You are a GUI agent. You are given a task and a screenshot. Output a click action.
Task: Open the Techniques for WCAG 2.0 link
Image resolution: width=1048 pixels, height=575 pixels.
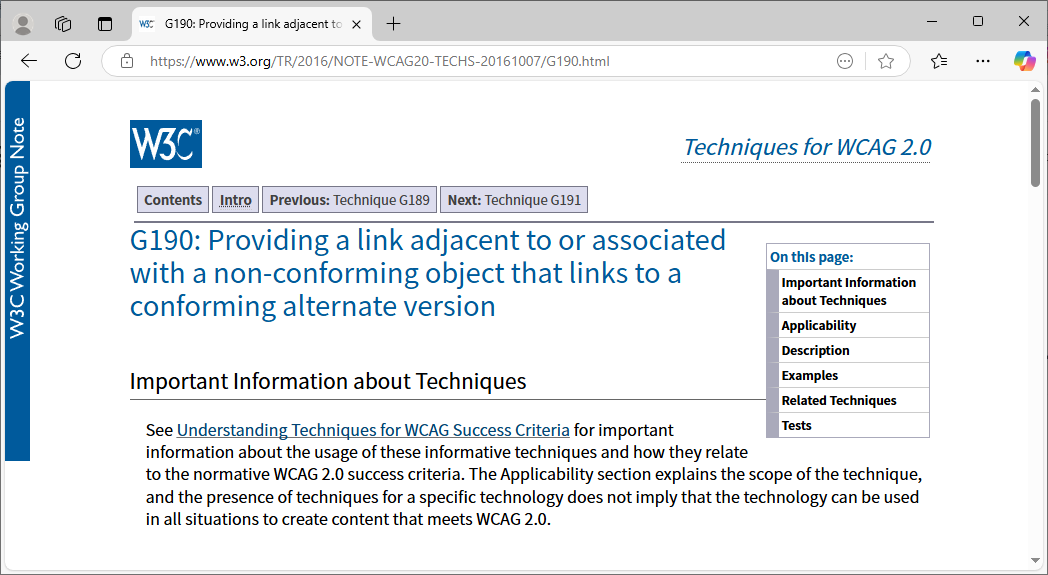coord(807,147)
